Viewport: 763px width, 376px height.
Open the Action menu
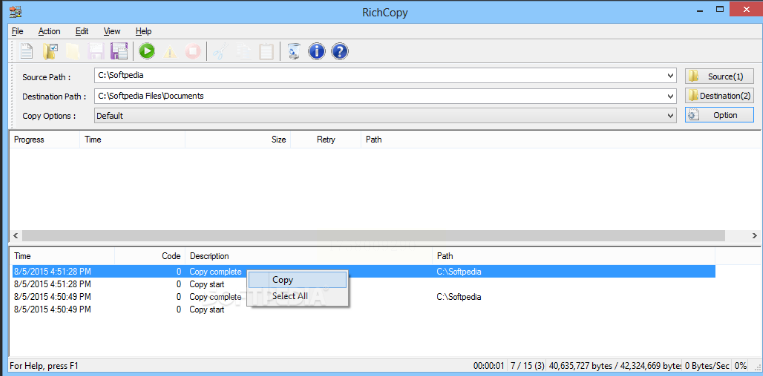(49, 31)
